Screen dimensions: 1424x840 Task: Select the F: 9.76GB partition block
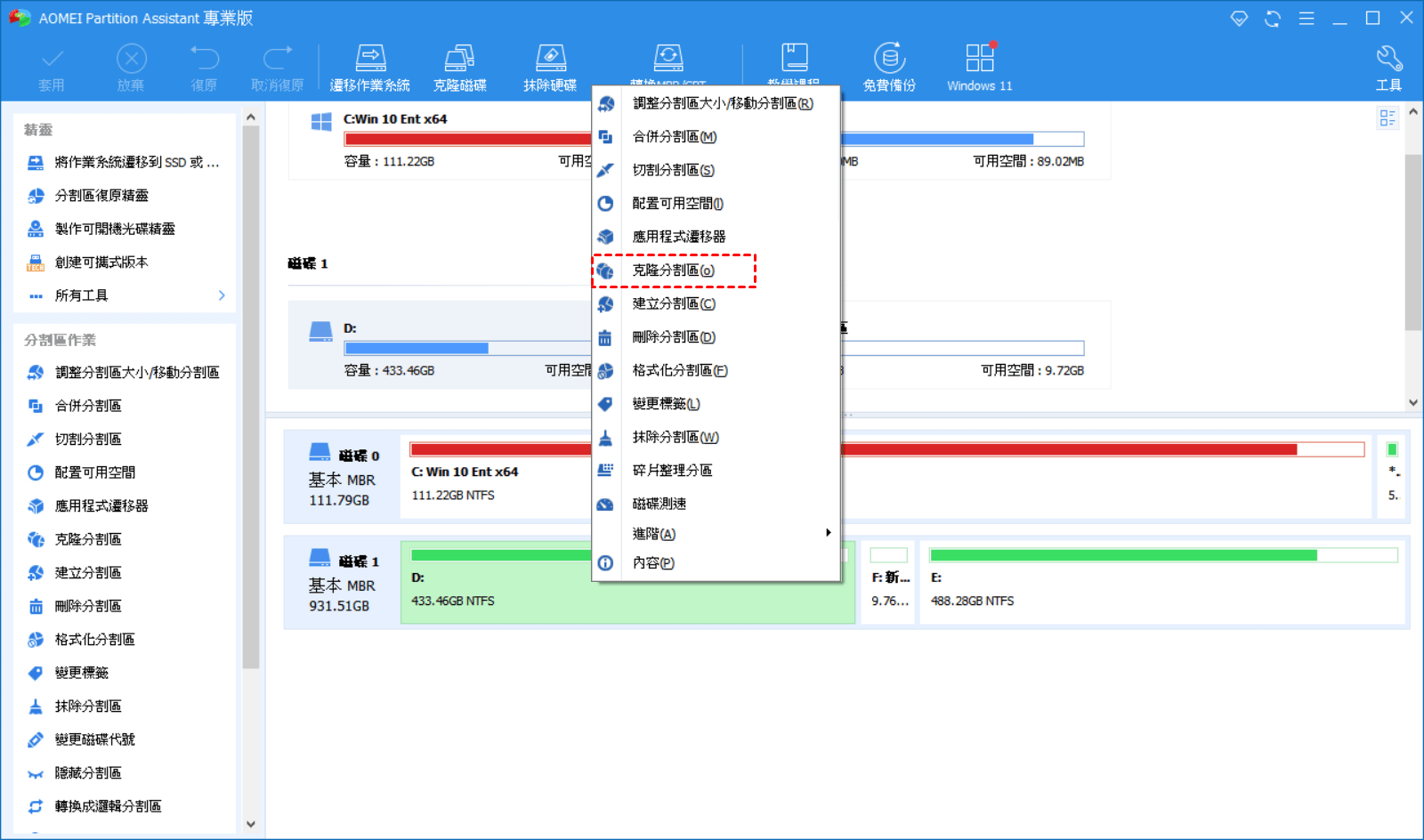click(888, 582)
